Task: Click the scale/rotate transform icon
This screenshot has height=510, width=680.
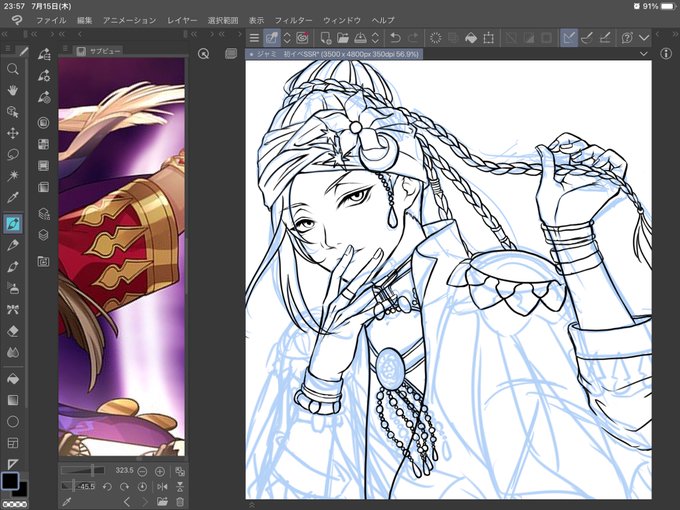Action: (x=488, y=38)
